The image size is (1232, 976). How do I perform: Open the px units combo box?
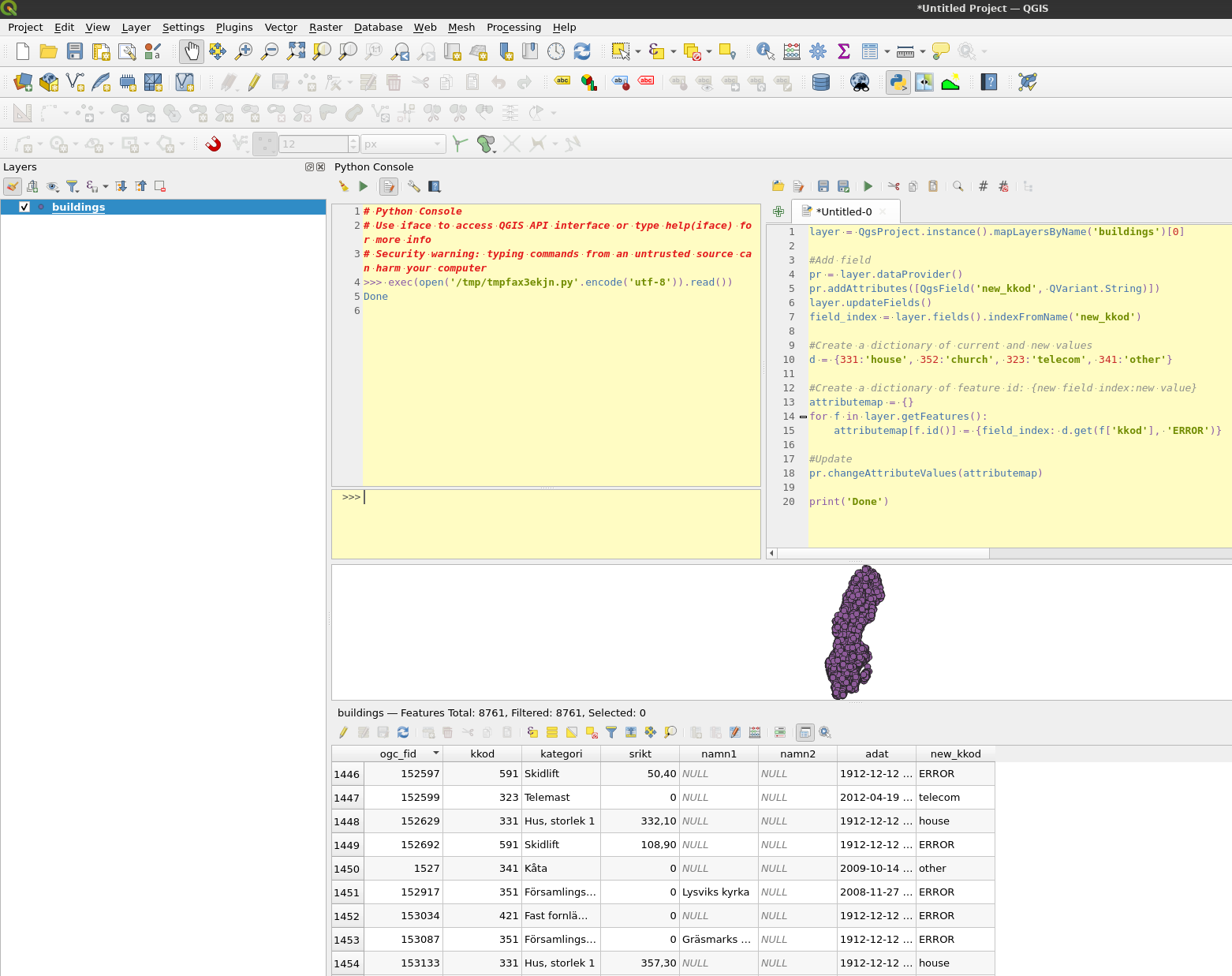(x=403, y=144)
